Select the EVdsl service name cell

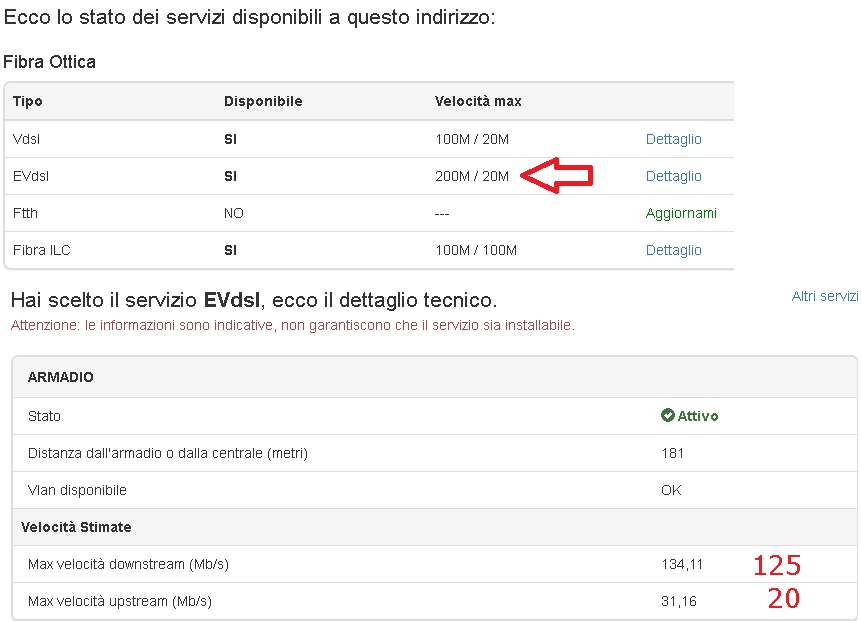pos(31,176)
